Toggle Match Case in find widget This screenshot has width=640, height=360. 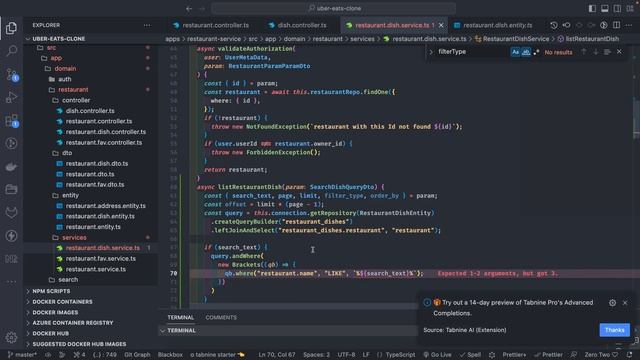[x=515, y=52]
